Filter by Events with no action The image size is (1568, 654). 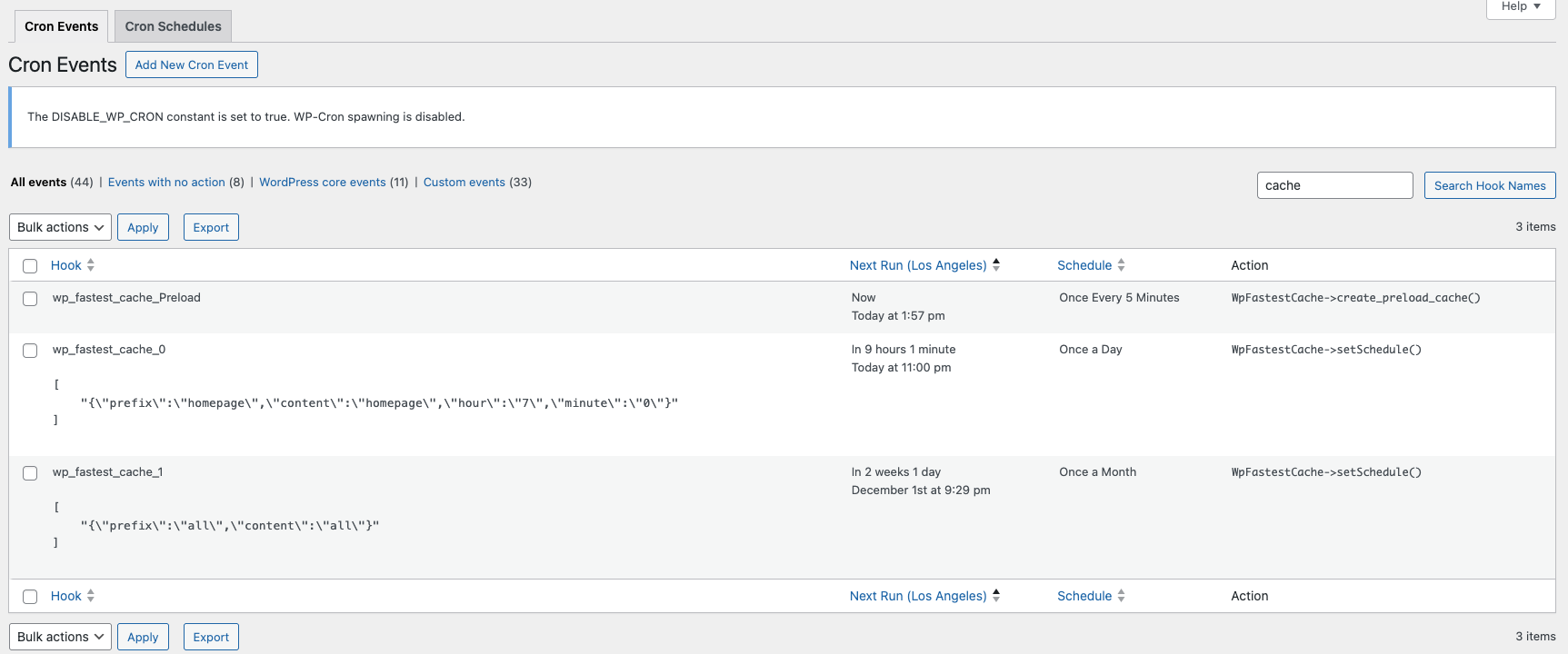166,182
